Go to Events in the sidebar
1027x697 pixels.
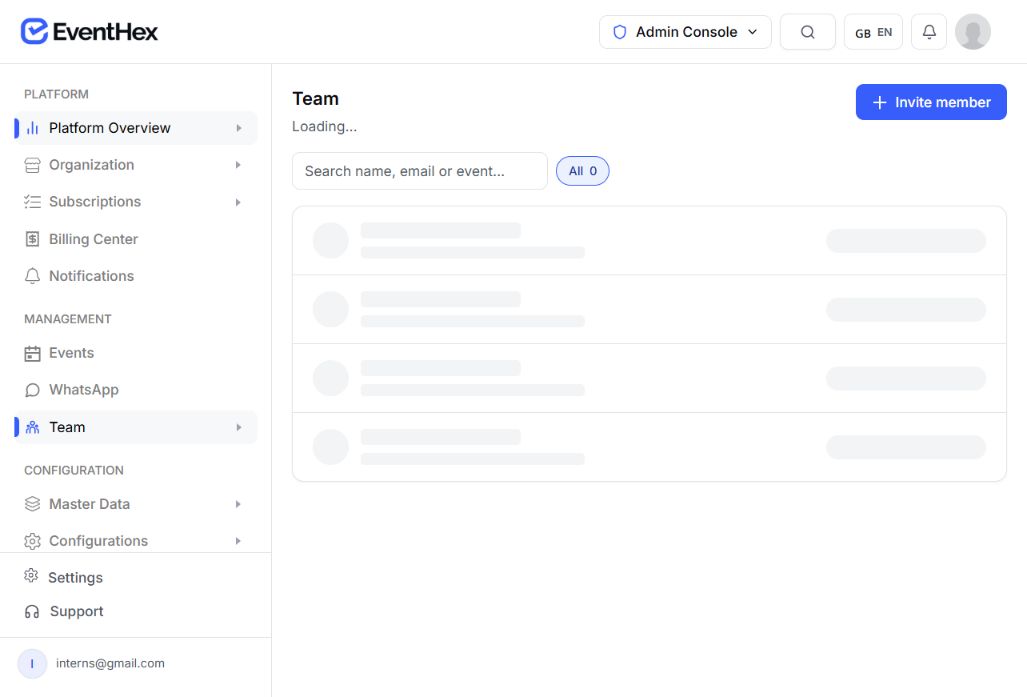136,353
